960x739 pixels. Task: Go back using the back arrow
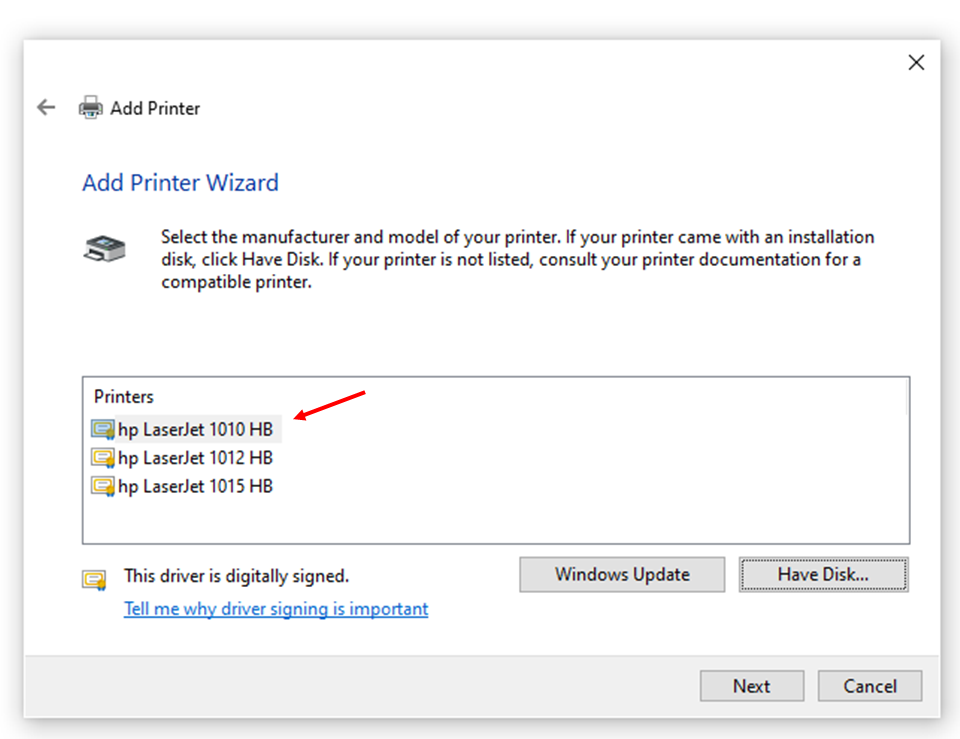[x=46, y=108]
